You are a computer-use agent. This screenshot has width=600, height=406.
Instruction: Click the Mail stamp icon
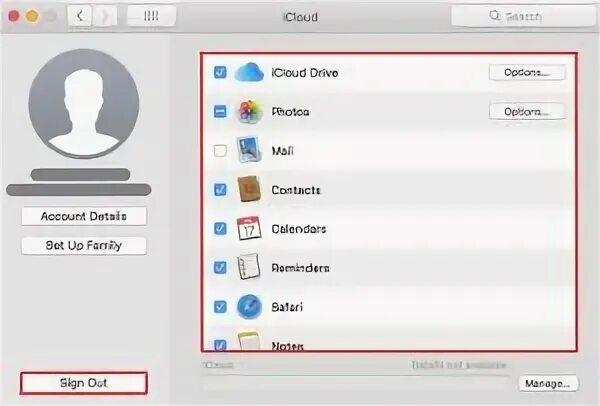(249, 150)
